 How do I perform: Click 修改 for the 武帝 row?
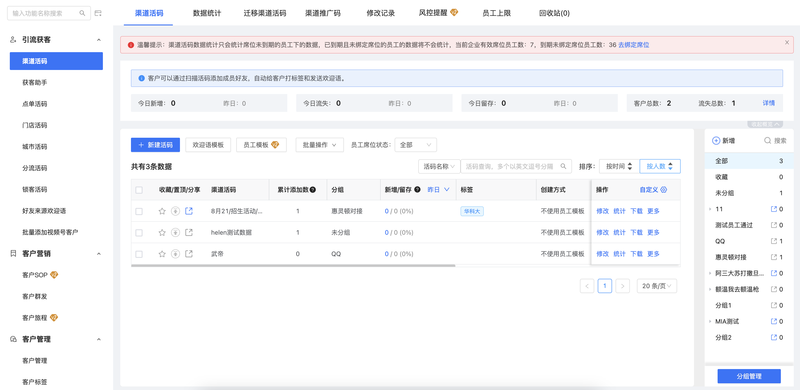[x=603, y=254]
